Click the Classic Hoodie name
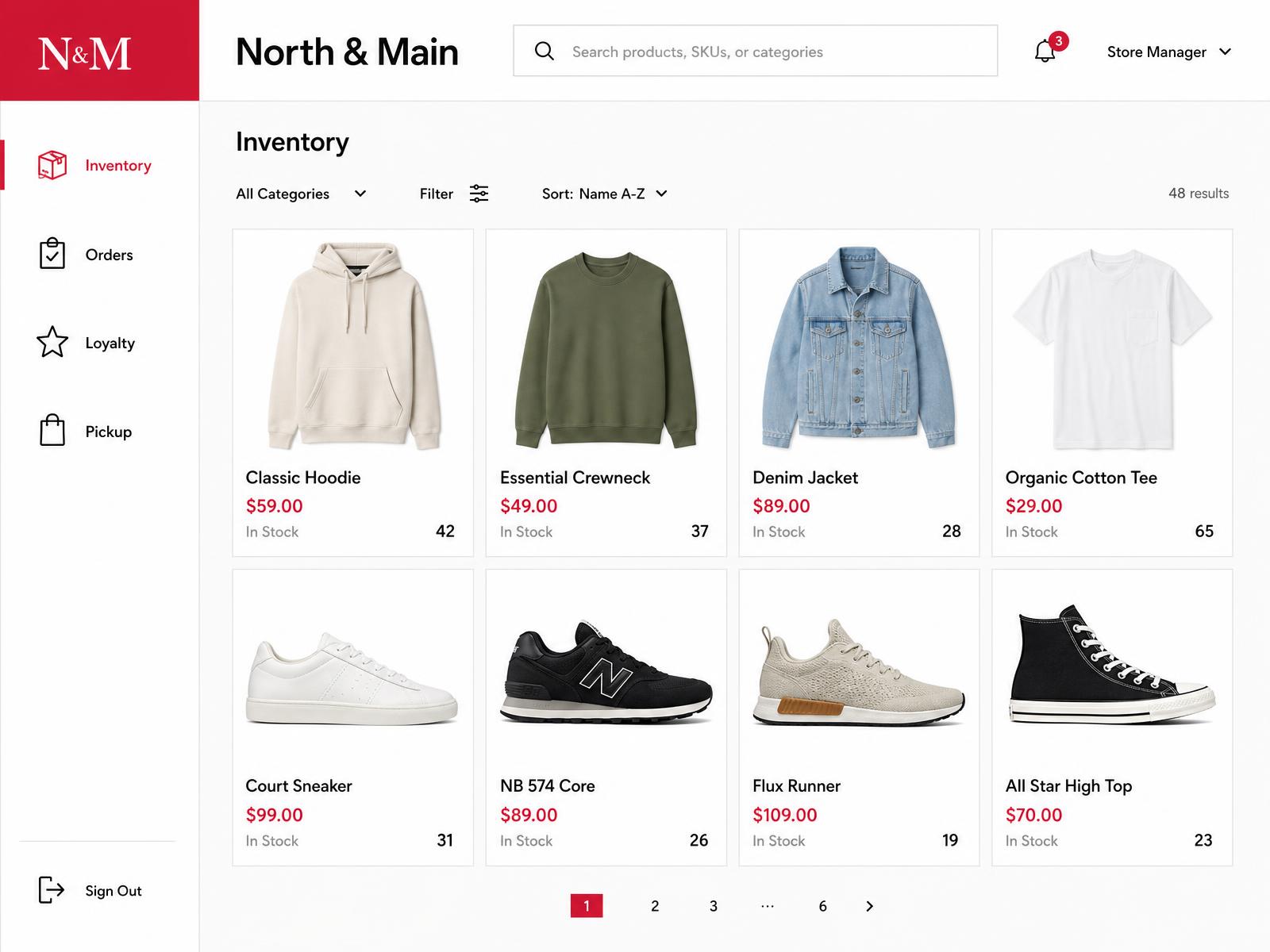Image resolution: width=1270 pixels, height=952 pixels. point(303,478)
